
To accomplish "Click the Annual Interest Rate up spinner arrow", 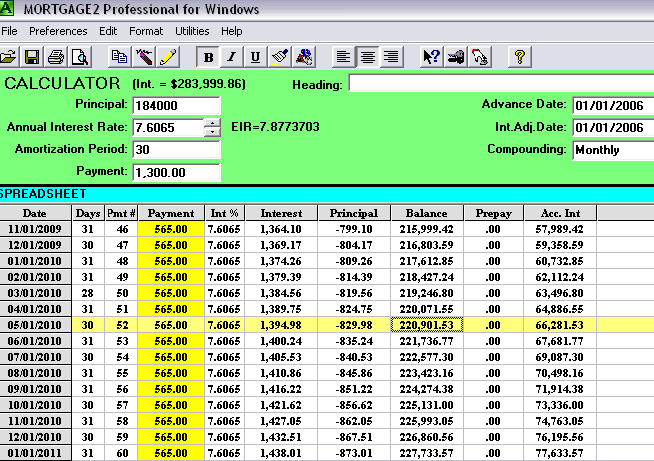I will click(x=211, y=123).
